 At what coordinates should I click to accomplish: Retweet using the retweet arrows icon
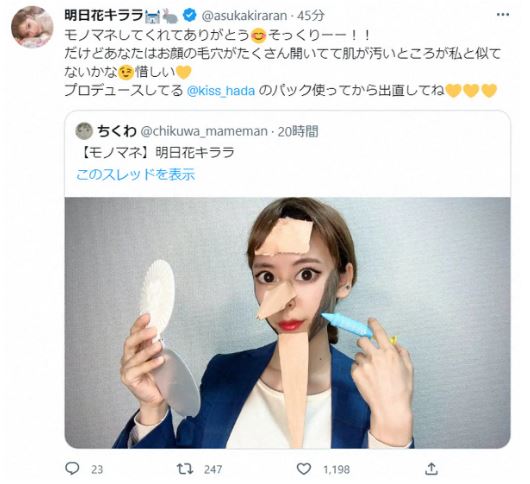tap(185, 469)
